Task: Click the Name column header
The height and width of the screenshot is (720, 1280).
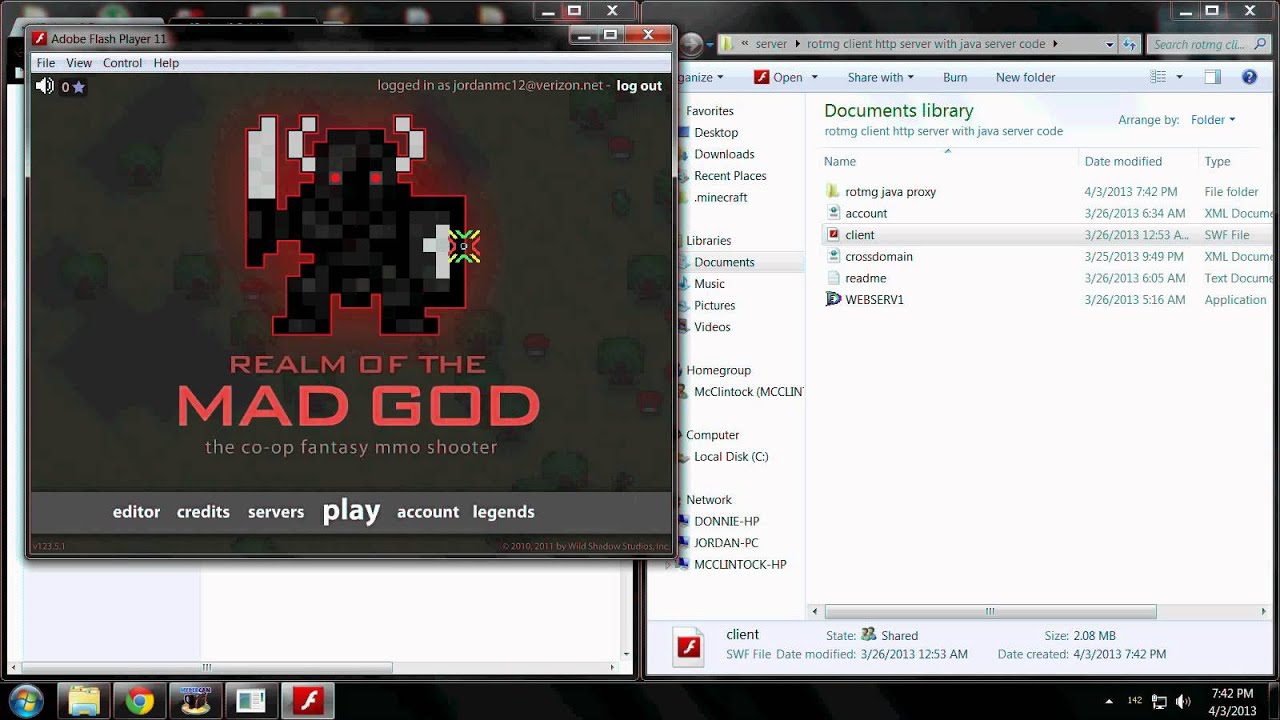Action: 840,161
